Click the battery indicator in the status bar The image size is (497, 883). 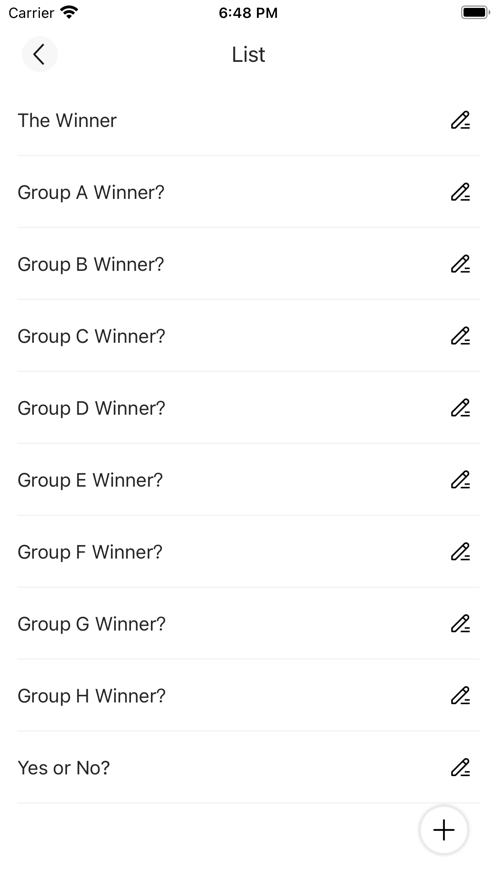click(475, 12)
